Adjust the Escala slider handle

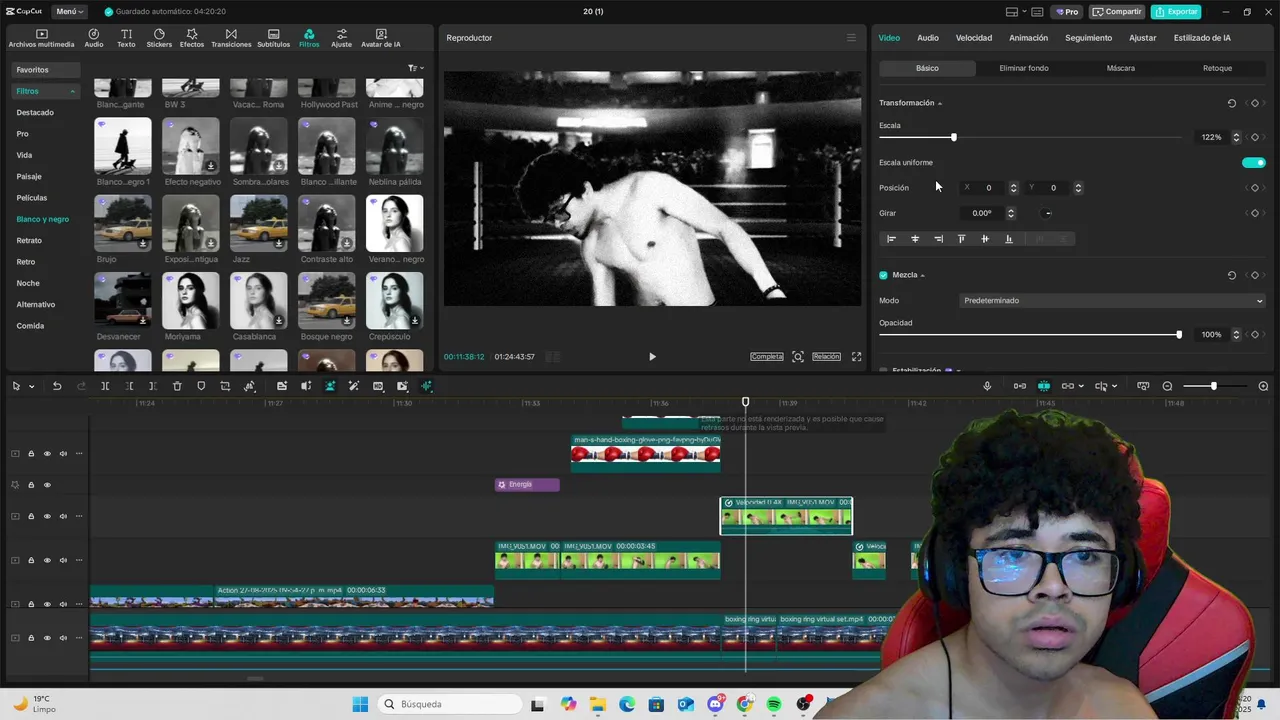[x=953, y=137]
